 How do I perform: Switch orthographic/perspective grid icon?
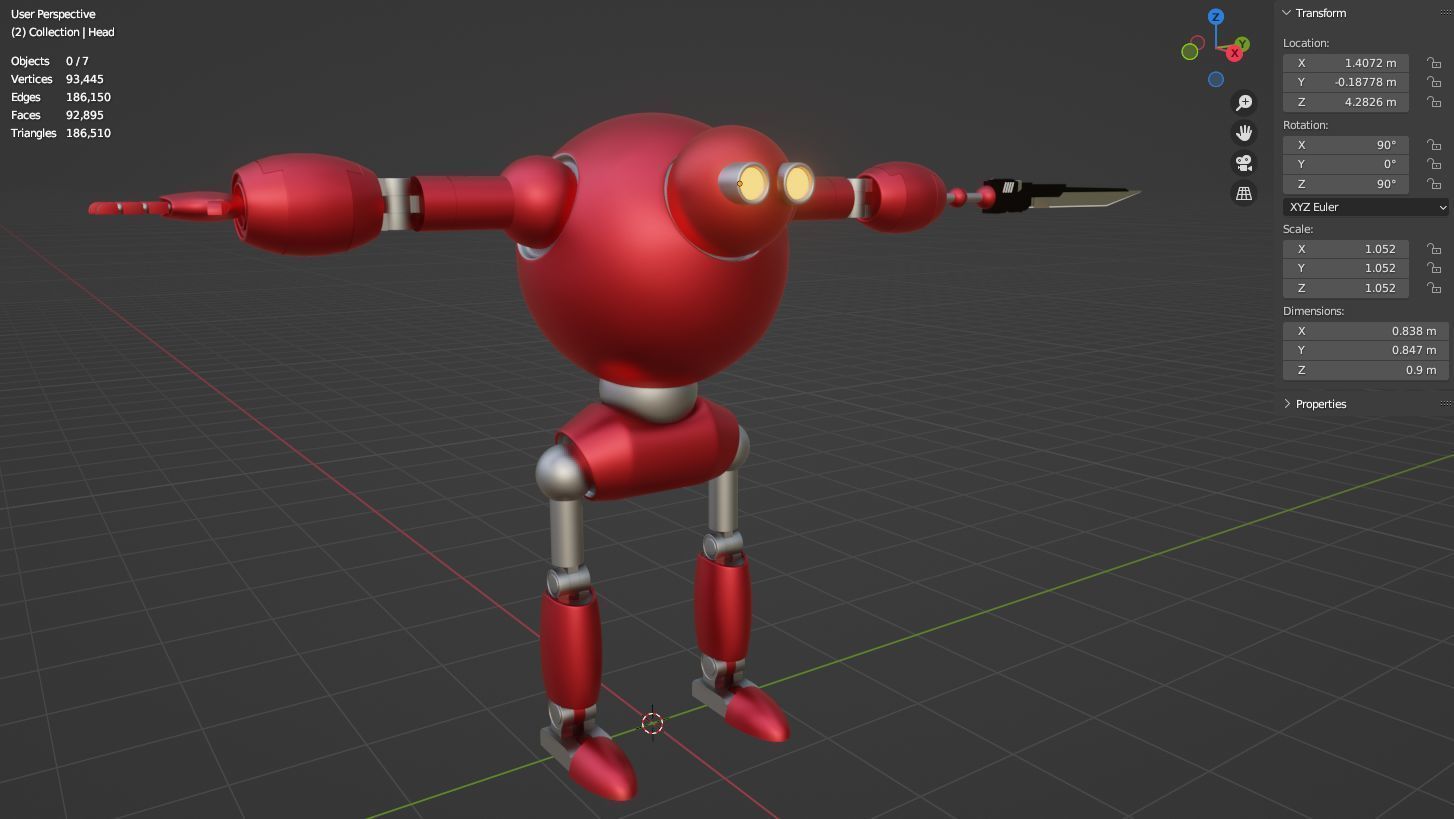pos(1244,194)
